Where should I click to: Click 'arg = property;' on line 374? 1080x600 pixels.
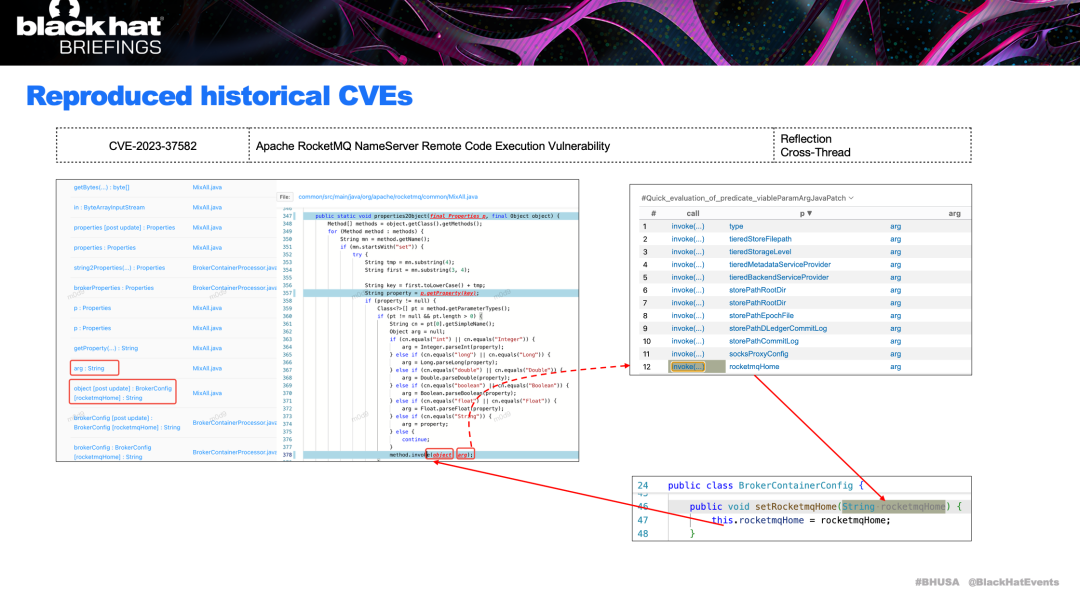pyautogui.click(x=424, y=424)
